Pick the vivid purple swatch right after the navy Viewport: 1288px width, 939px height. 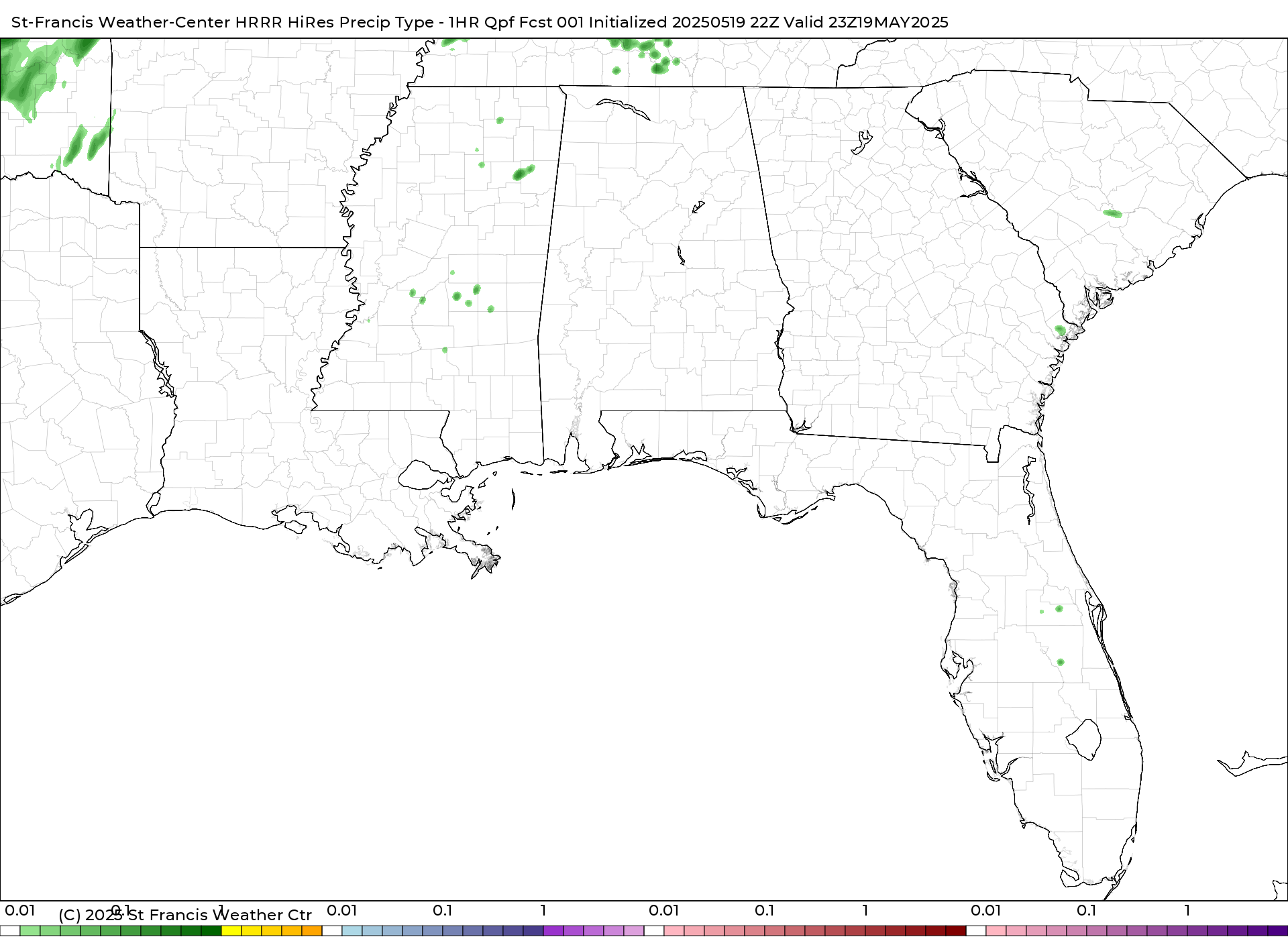(x=553, y=931)
